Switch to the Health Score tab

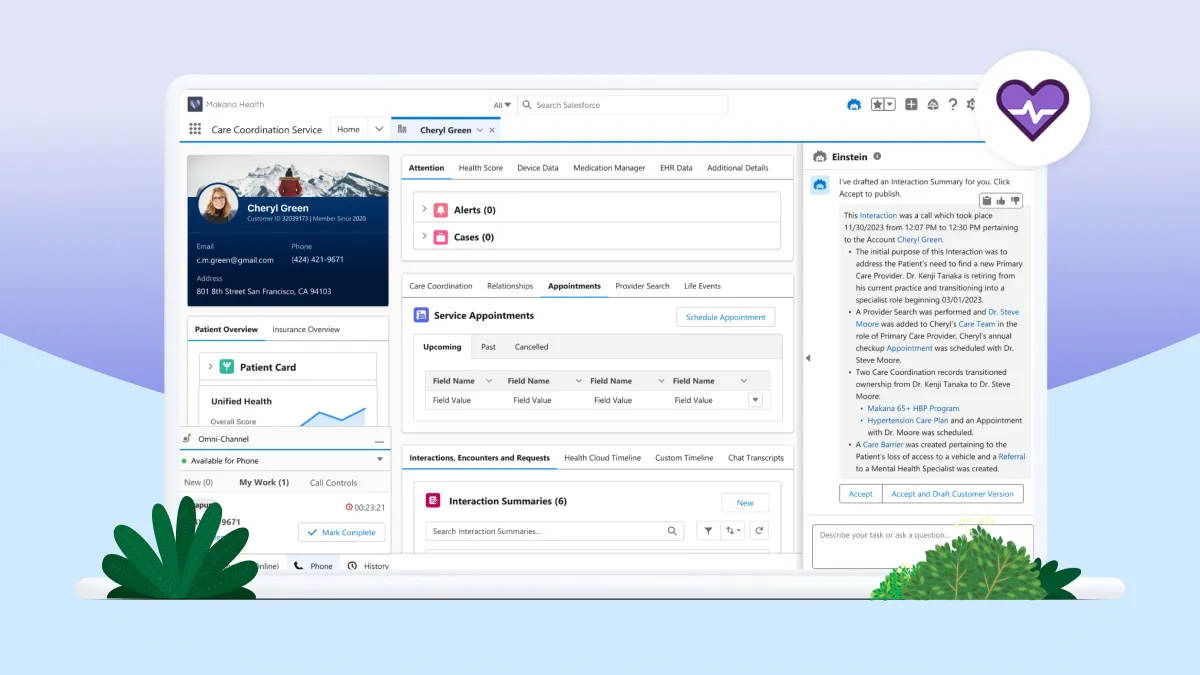coord(480,168)
